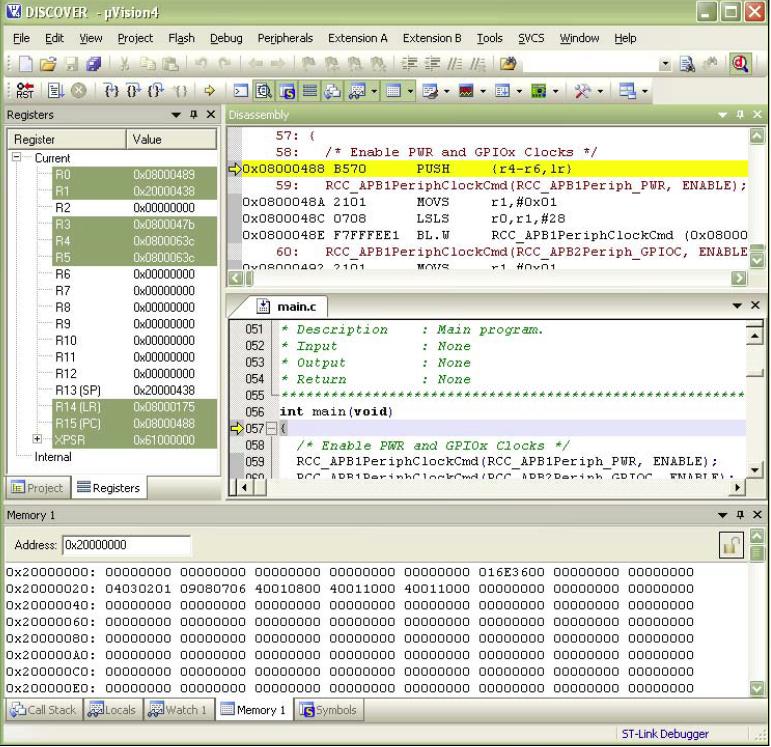Image resolution: width=771 pixels, height=747 pixels.
Task: Select the main.c editor tab
Action: [287, 307]
